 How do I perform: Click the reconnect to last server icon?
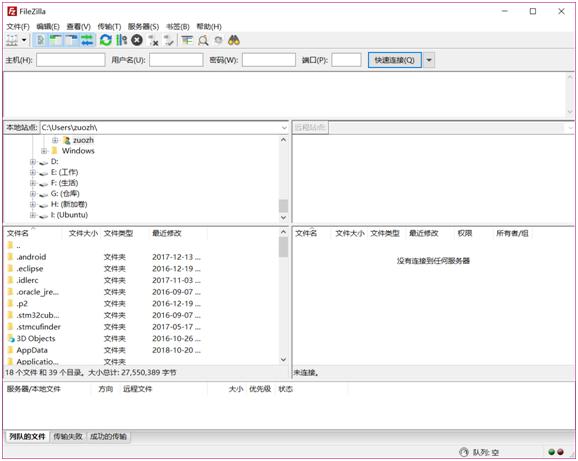(169, 40)
